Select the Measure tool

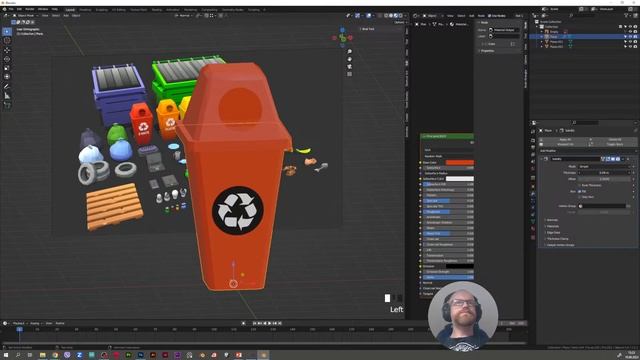(x=7, y=96)
